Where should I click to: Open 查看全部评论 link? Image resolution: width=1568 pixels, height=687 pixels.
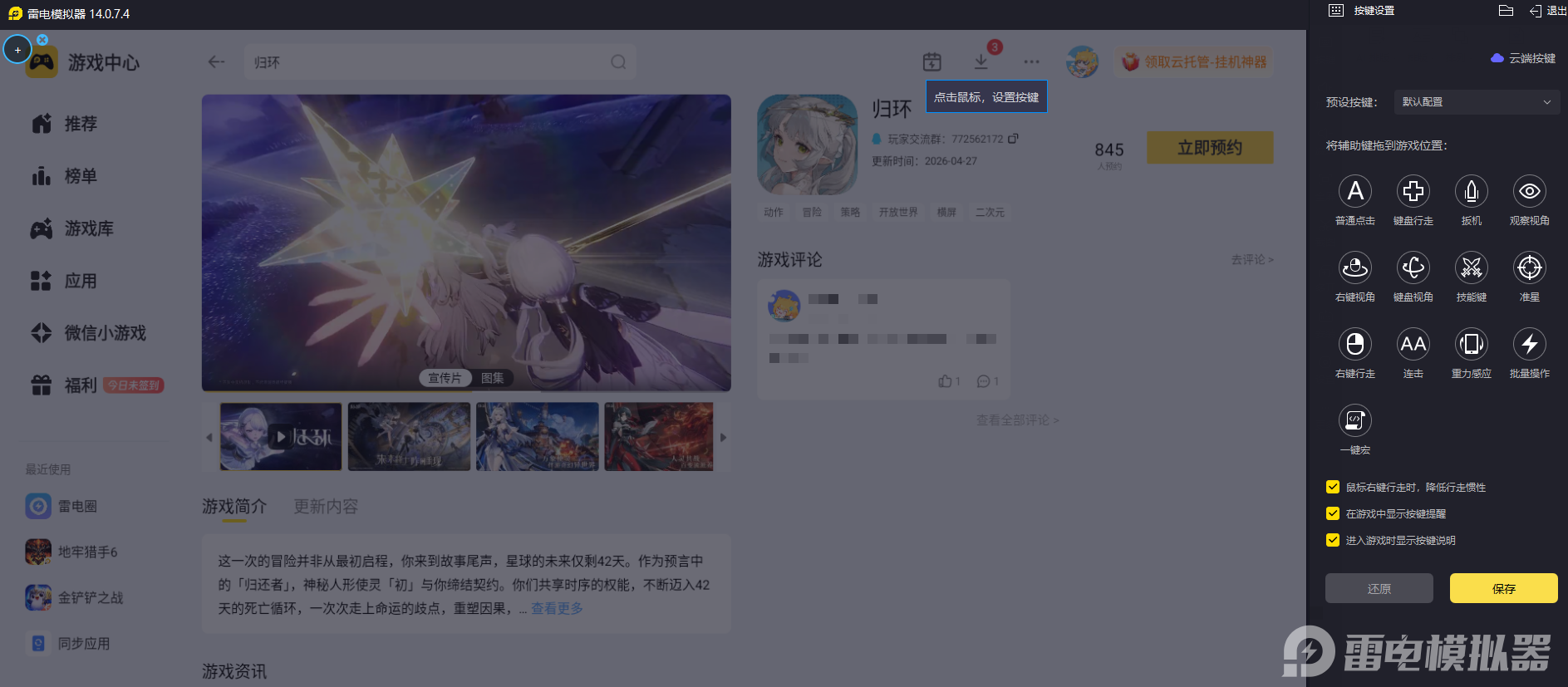(1018, 420)
